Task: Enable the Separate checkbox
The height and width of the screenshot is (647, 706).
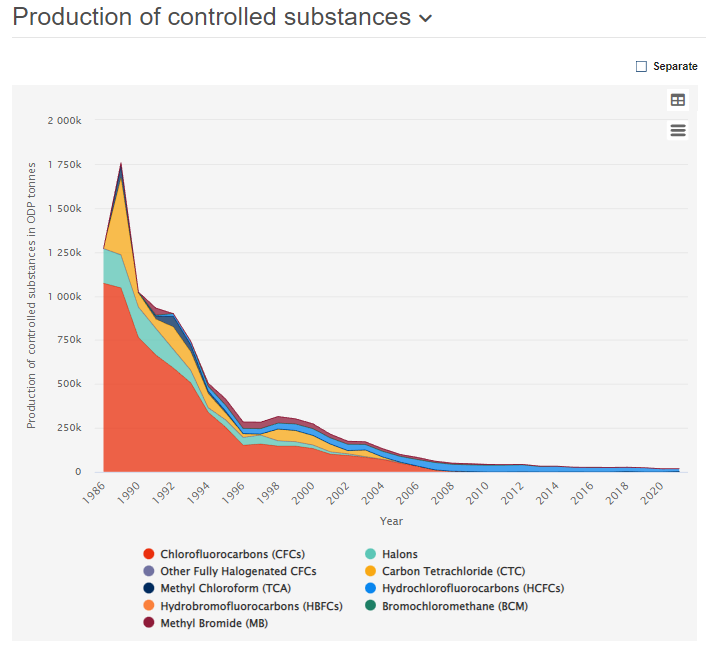Action: [x=641, y=66]
